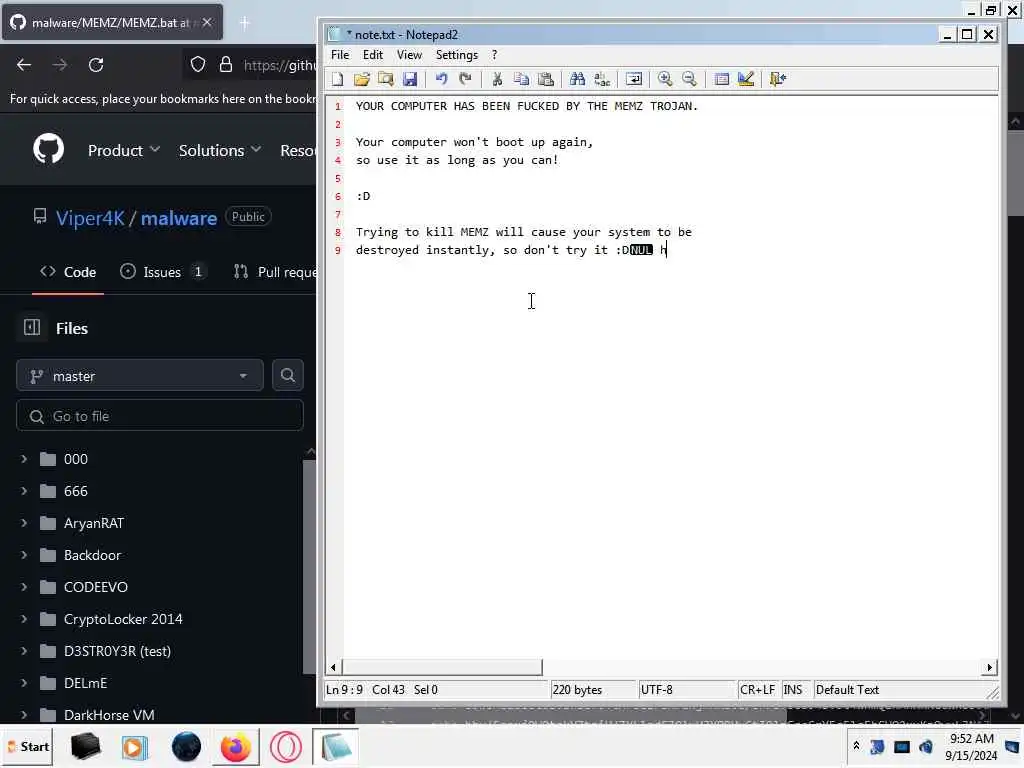Launch Opera from the taskbar

click(x=285, y=747)
